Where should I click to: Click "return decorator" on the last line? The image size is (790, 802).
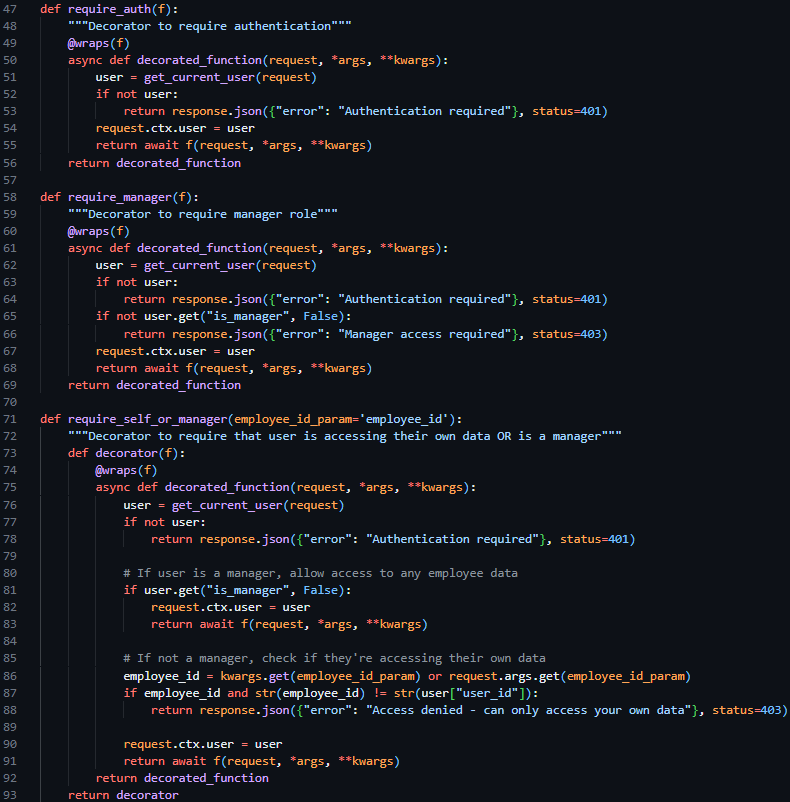(x=122, y=795)
